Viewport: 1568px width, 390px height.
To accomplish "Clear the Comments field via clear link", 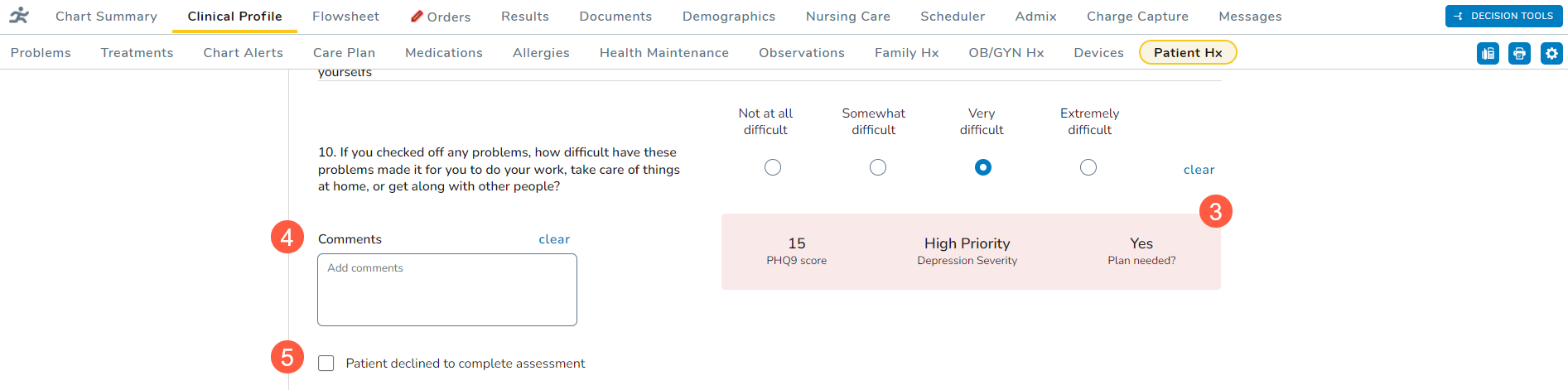I will click(554, 239).
